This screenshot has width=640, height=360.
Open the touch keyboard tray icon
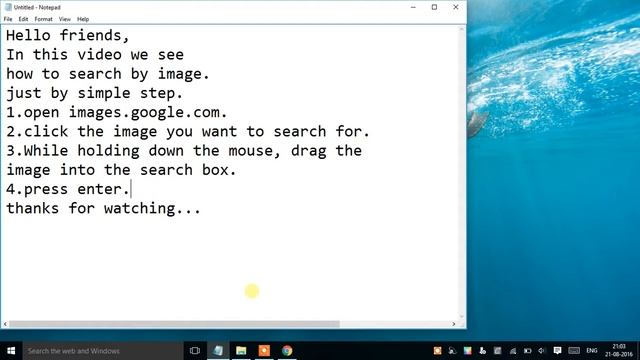click(x=574, y=351)
